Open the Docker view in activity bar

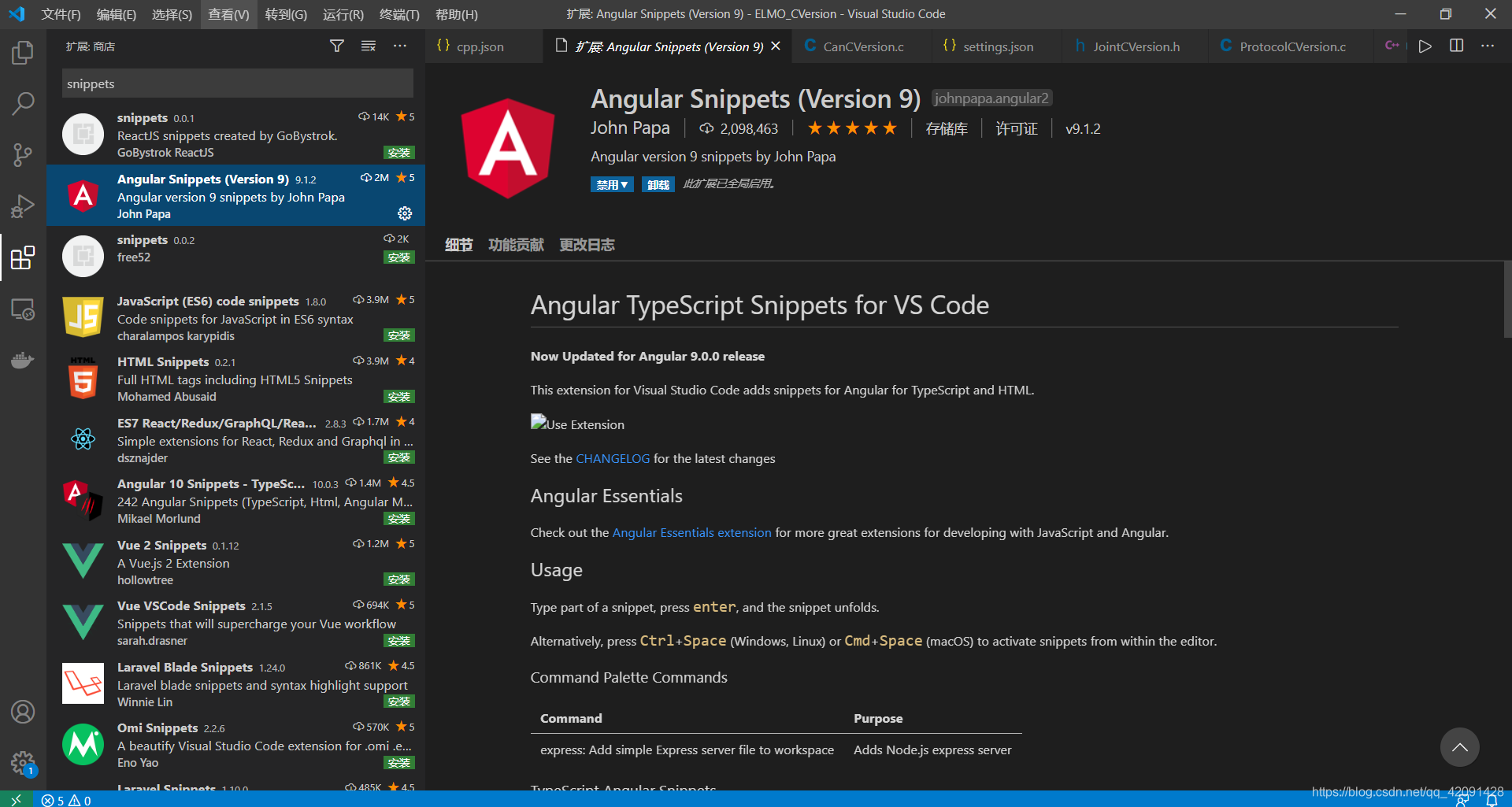(x=23, y=361)
